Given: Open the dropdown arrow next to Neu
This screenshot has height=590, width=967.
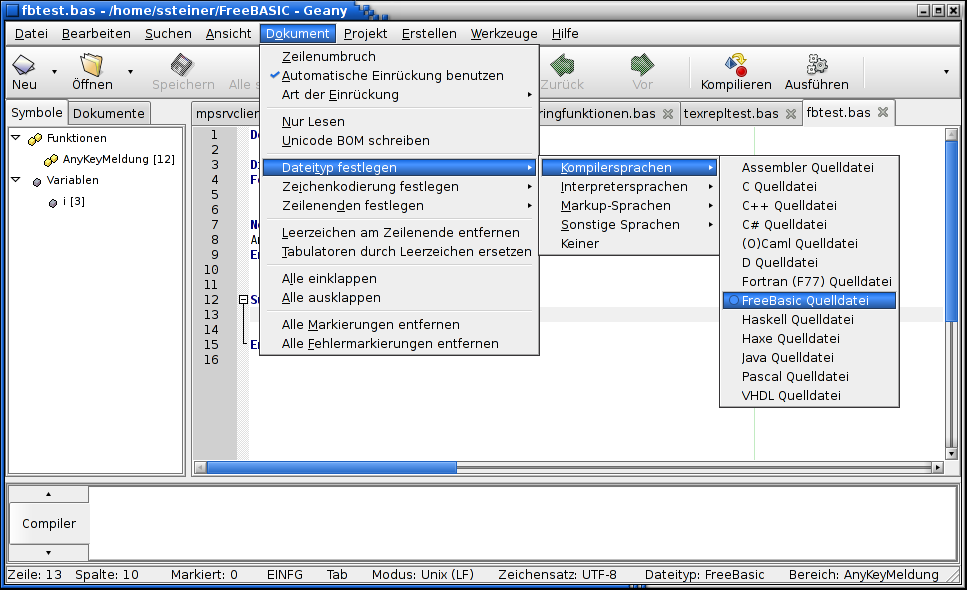Looking at the screenshot, I should click(x=54, y=72).
